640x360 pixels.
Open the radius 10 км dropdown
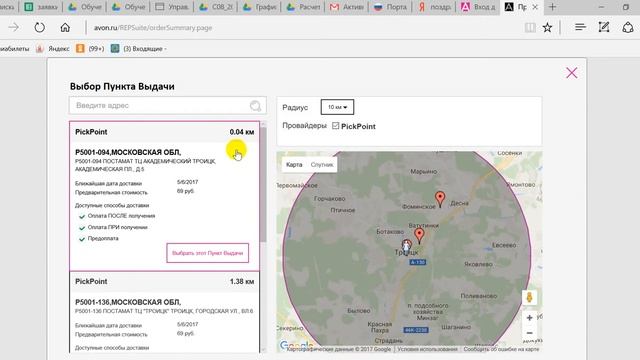[337, 107]
